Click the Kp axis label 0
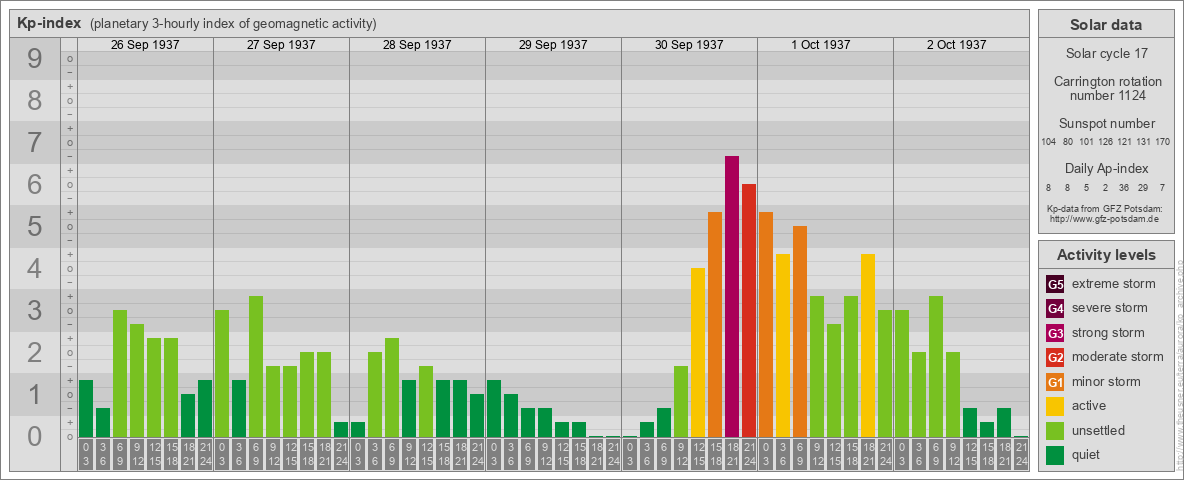 [35, 435]
